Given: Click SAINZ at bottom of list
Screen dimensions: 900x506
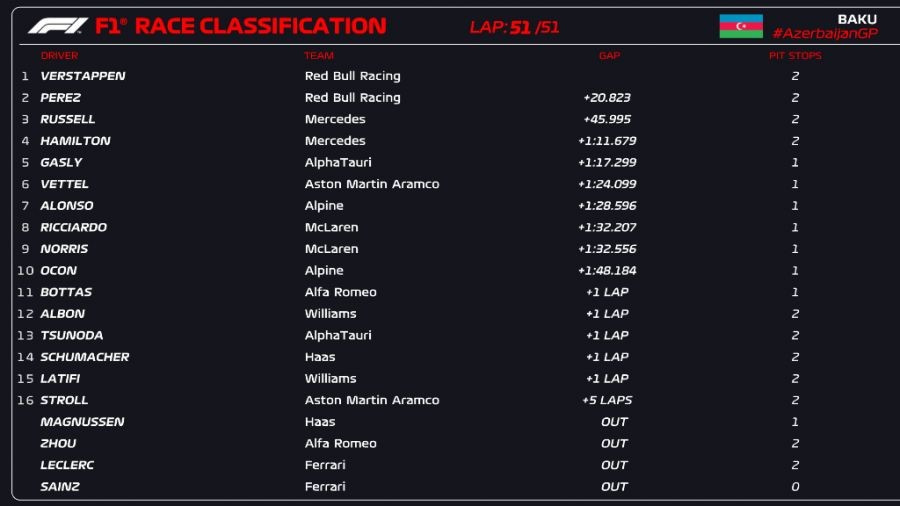Looking at the screenshot, I should [60, 487].
